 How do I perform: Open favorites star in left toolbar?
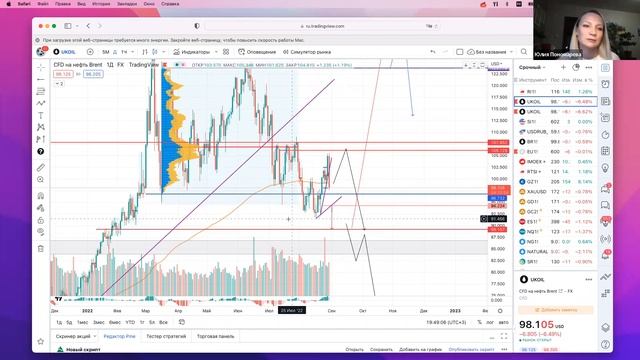pyautogui.click(x=40, y=341)
